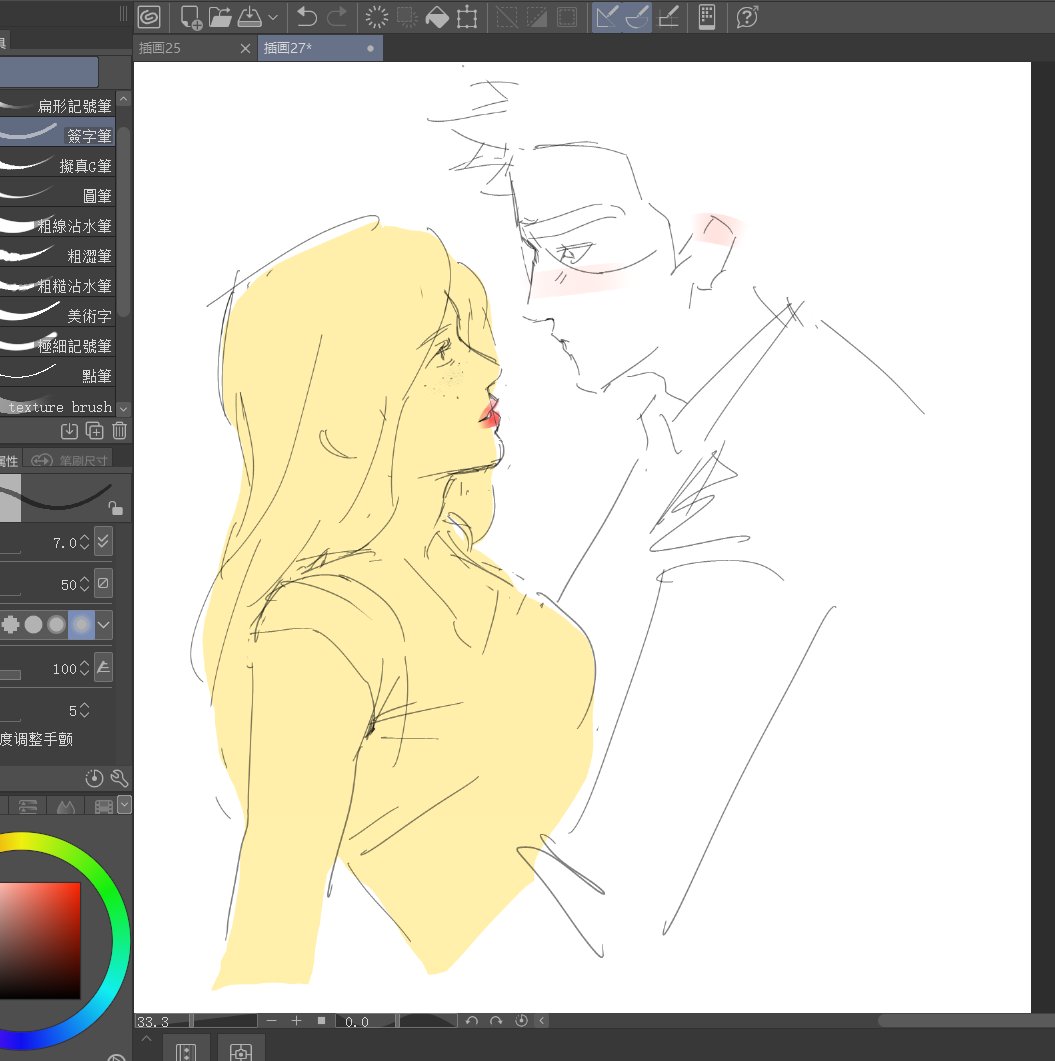The width and height of the screenshot is (1055, 1061).
Task: Undo the last stroke
Action: click(307, 17)
